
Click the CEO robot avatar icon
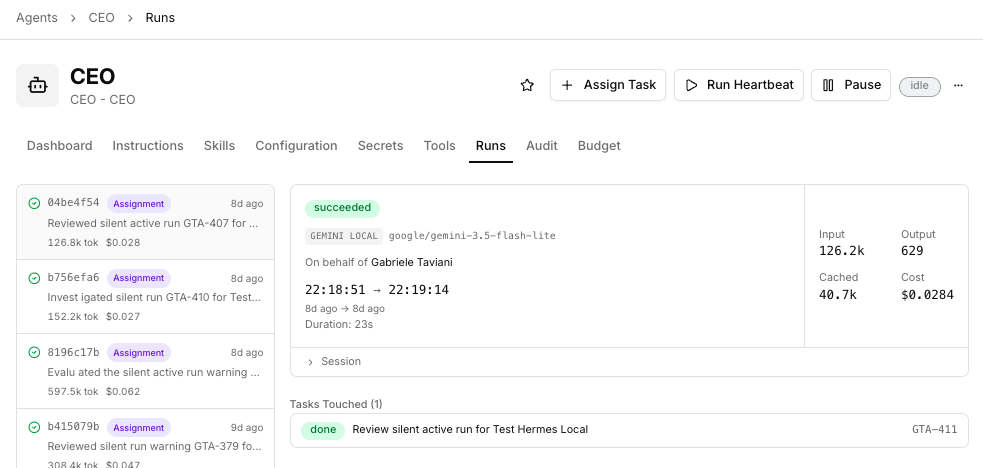tap(38, 85)
